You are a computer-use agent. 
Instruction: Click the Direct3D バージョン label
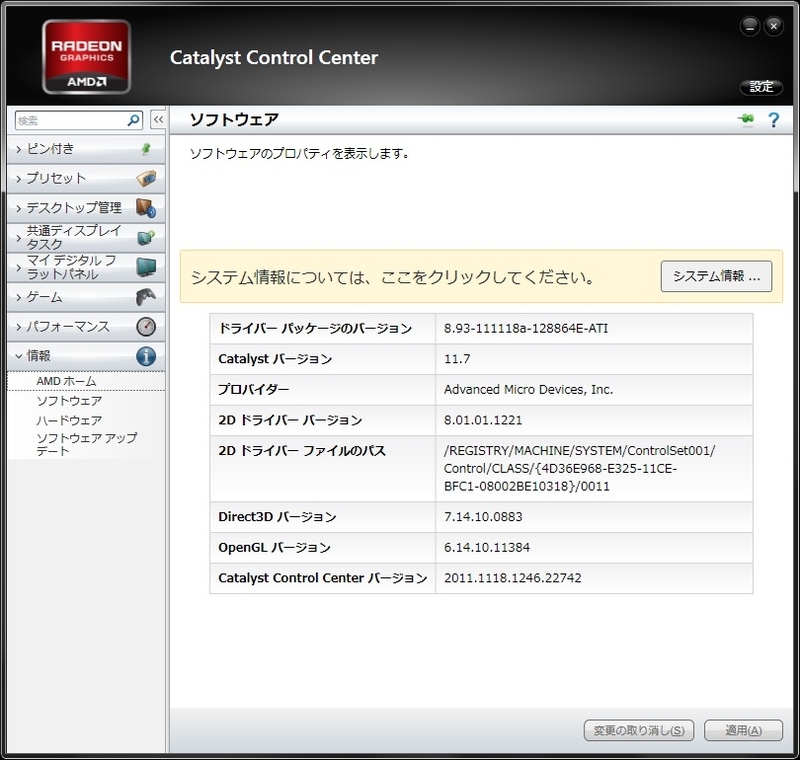coord(277,517)
